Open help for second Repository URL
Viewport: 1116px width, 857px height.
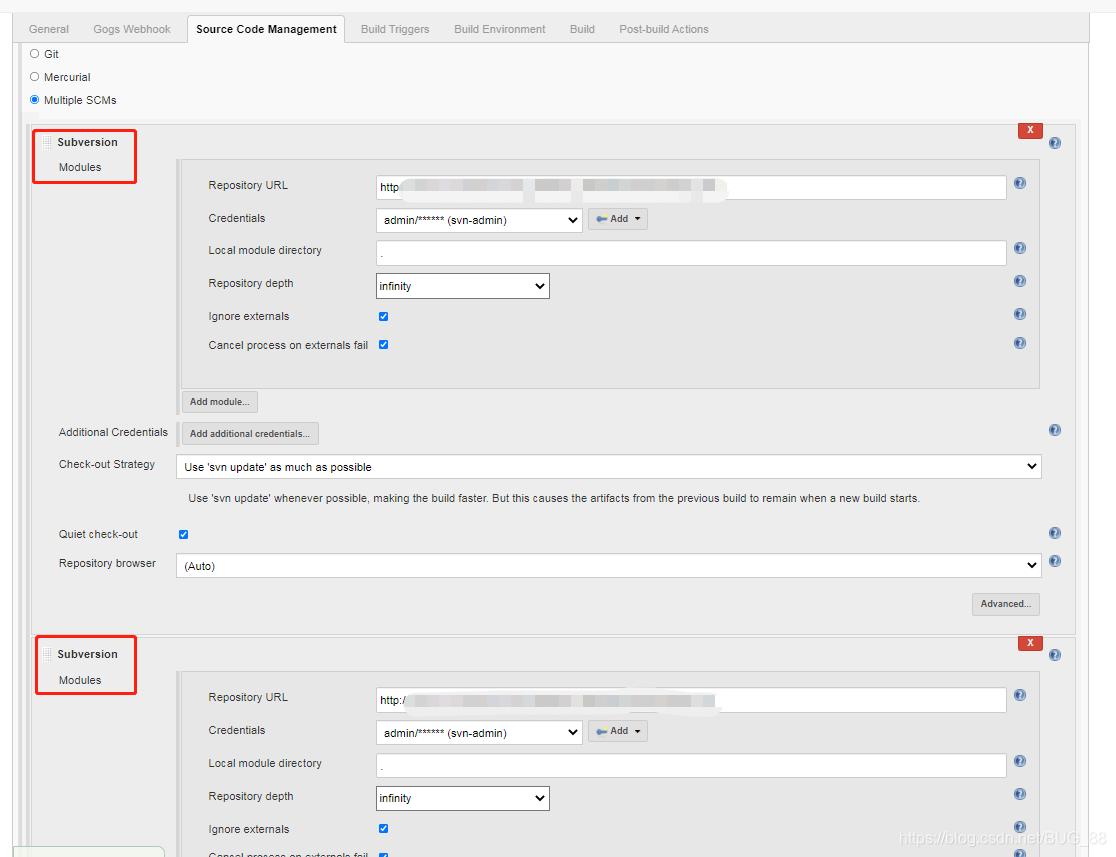(1020, 695)
